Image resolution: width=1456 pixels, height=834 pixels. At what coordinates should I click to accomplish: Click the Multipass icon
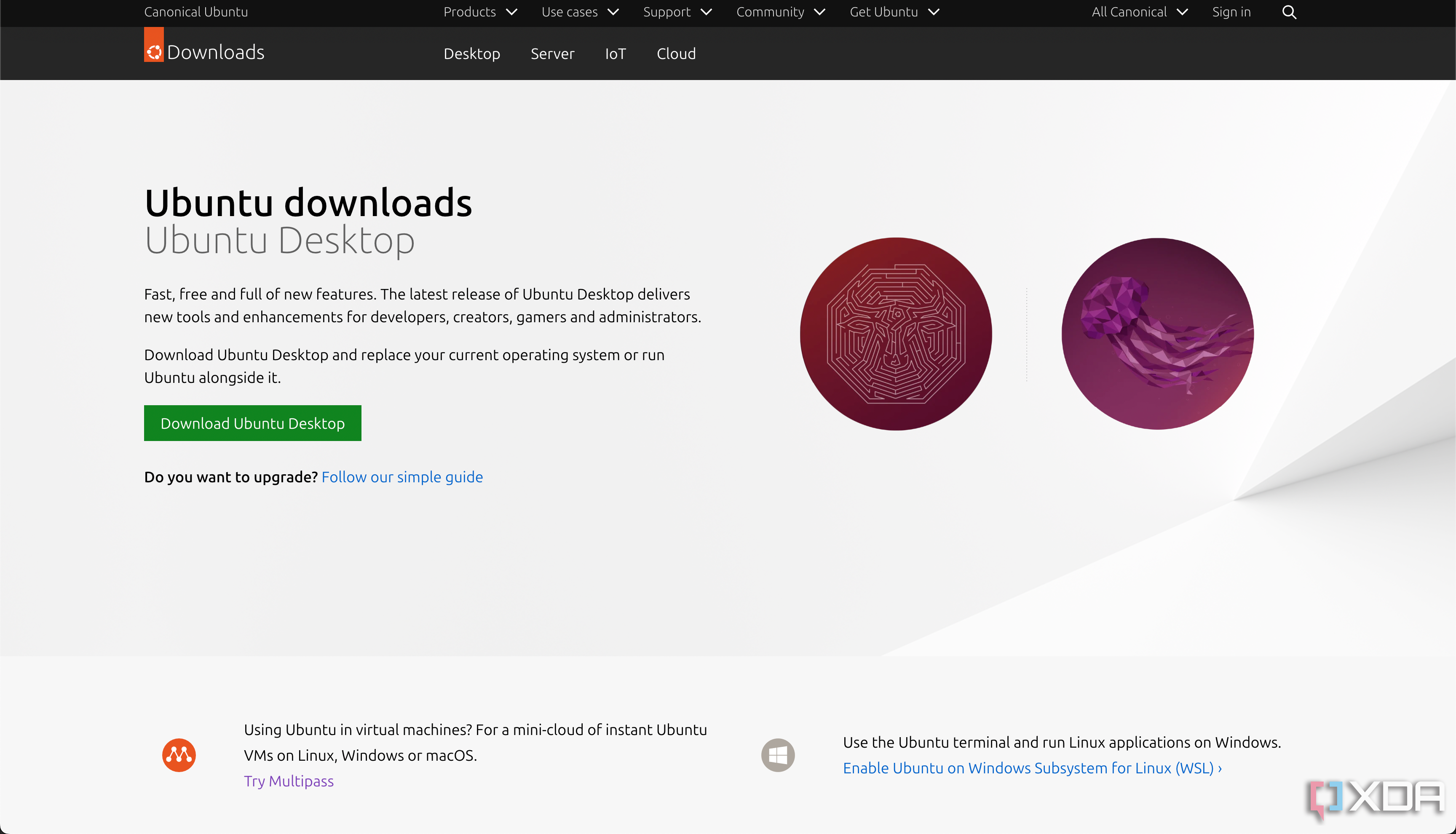pyautogui.click(x=179, y=755)
